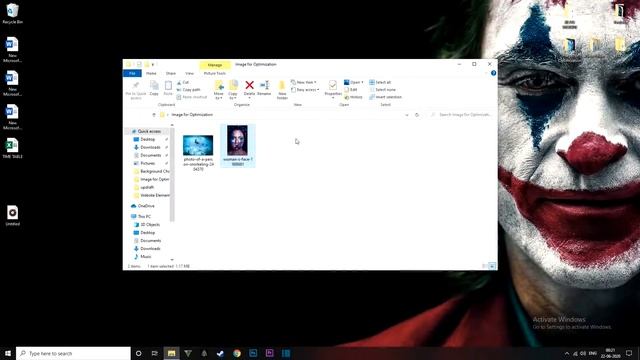The height and width of the screenshot is (360, 640).
Task: Open the Windows Start menu
Action: pos(8,353)
